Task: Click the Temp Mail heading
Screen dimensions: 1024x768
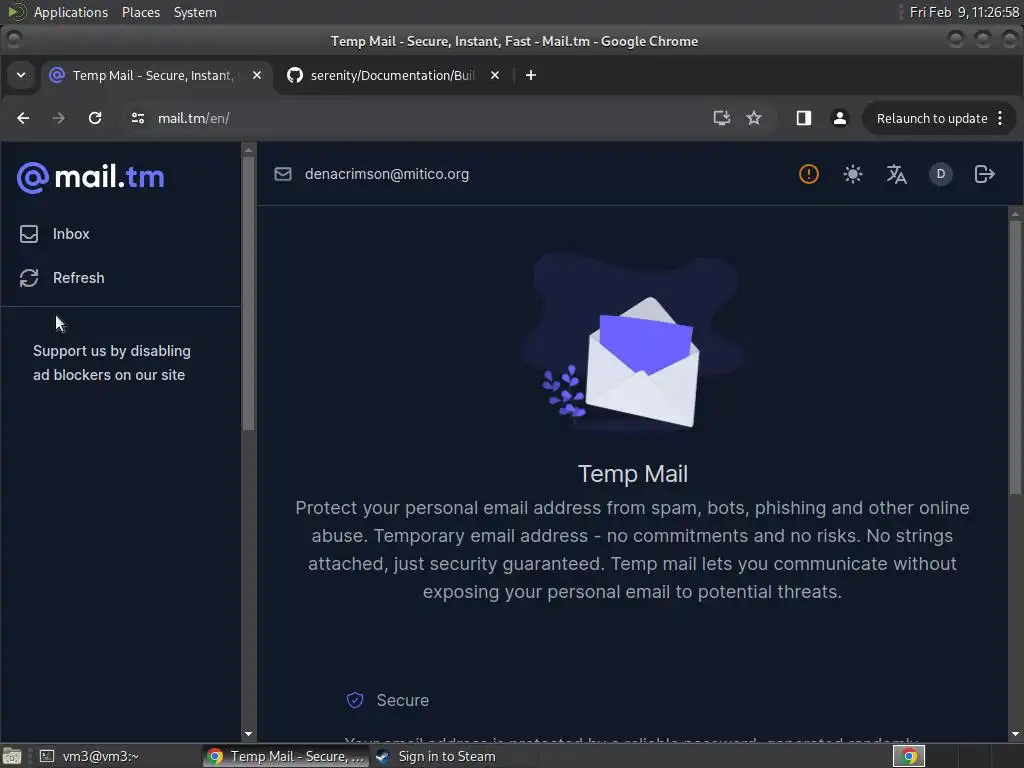Action: [x=632, y=474]
